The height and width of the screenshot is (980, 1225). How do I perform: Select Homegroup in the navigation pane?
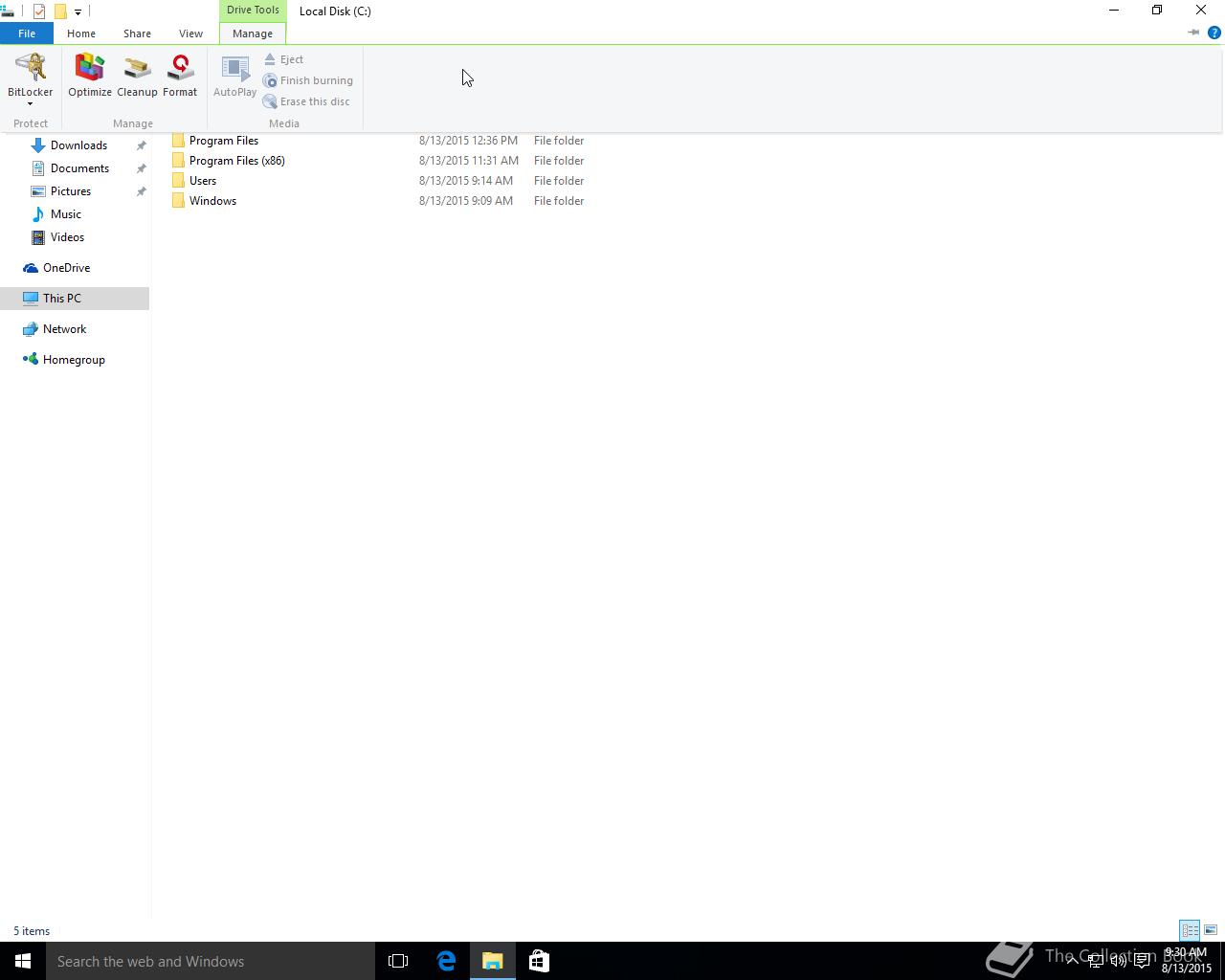[74, 360]
